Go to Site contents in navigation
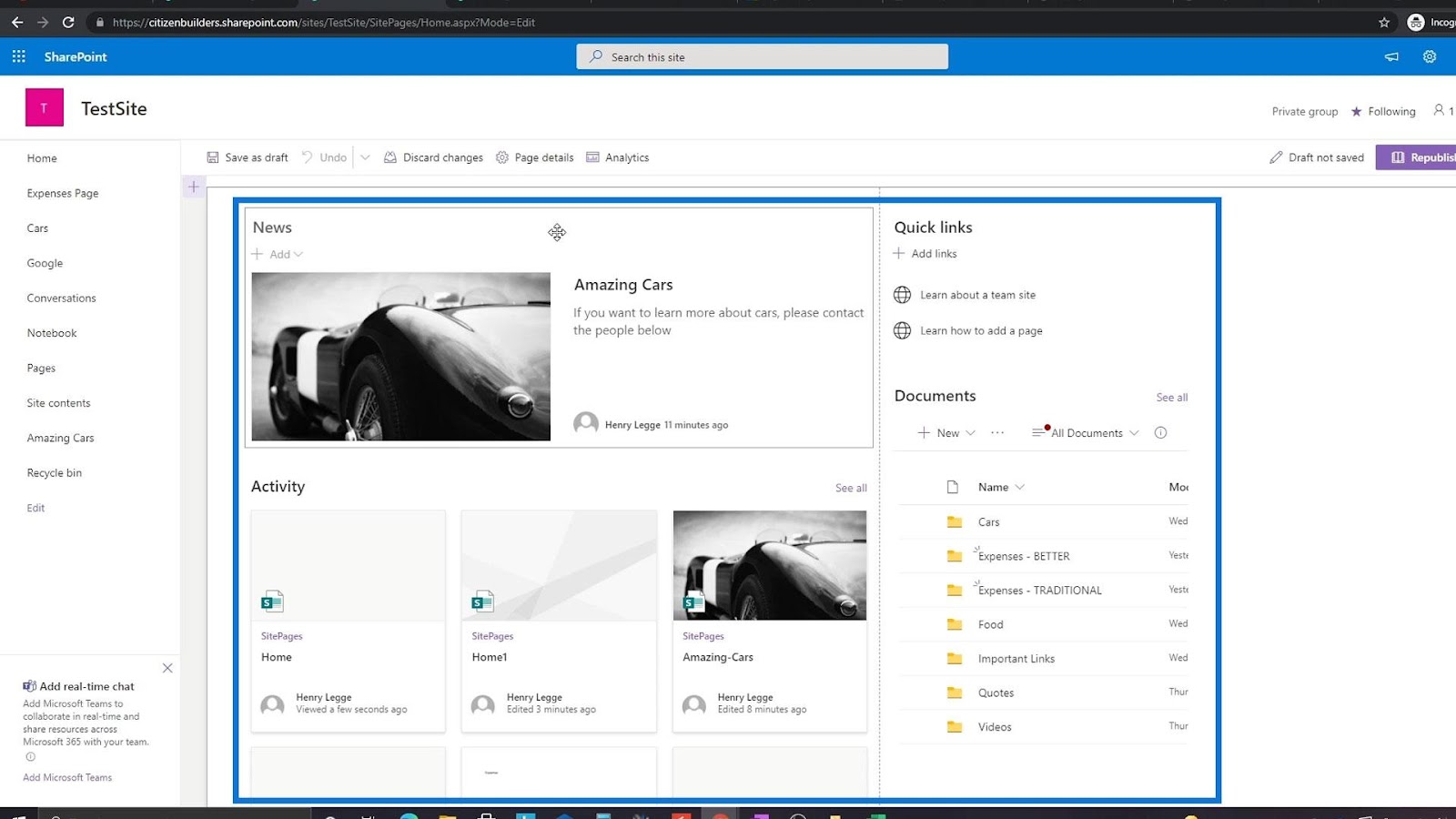 pyautogui.click(x=58, y=403)
